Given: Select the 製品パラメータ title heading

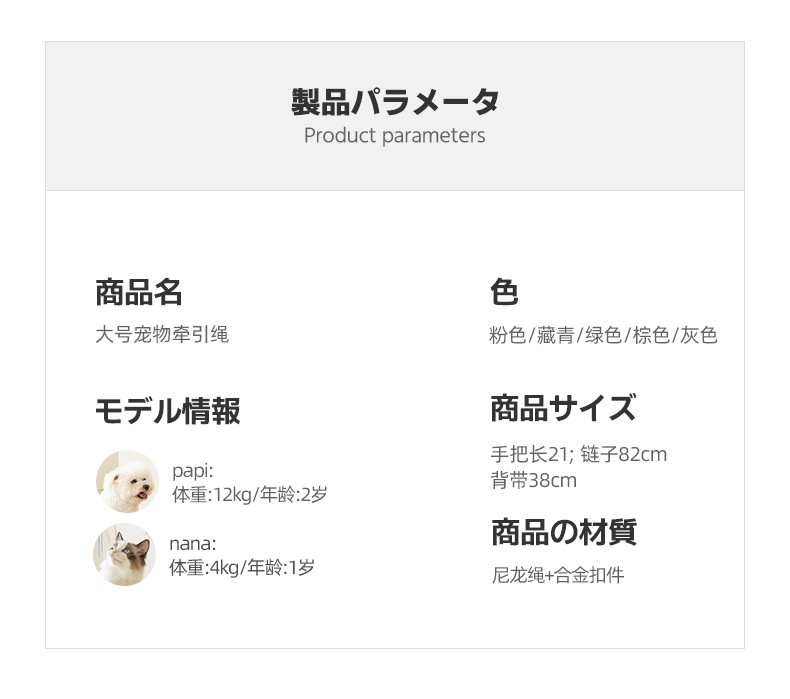Looking at the screenshot, I should tap(395, 102).
